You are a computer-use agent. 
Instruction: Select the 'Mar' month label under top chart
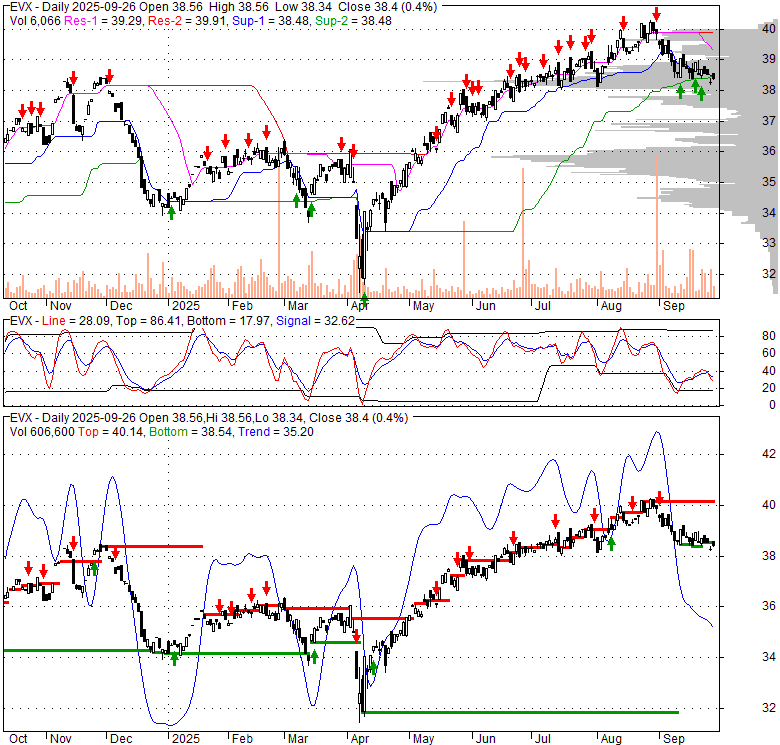click(298, 306)
